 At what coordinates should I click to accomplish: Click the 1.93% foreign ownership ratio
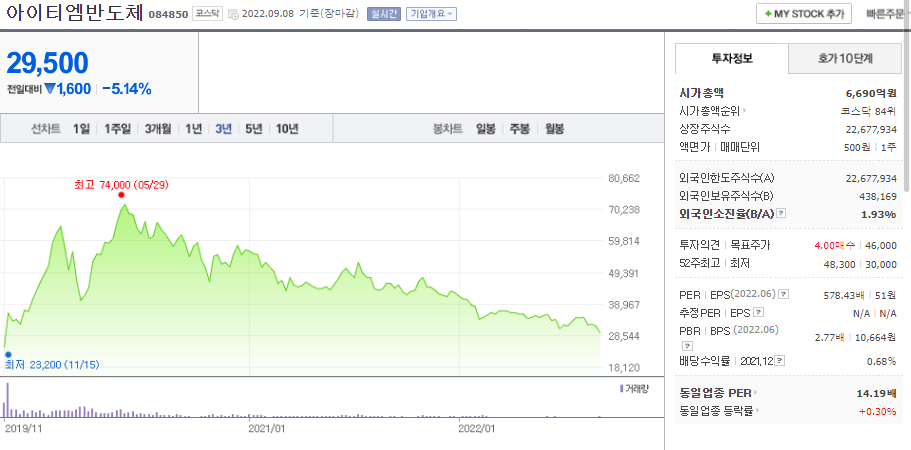(x=878, y=214)
